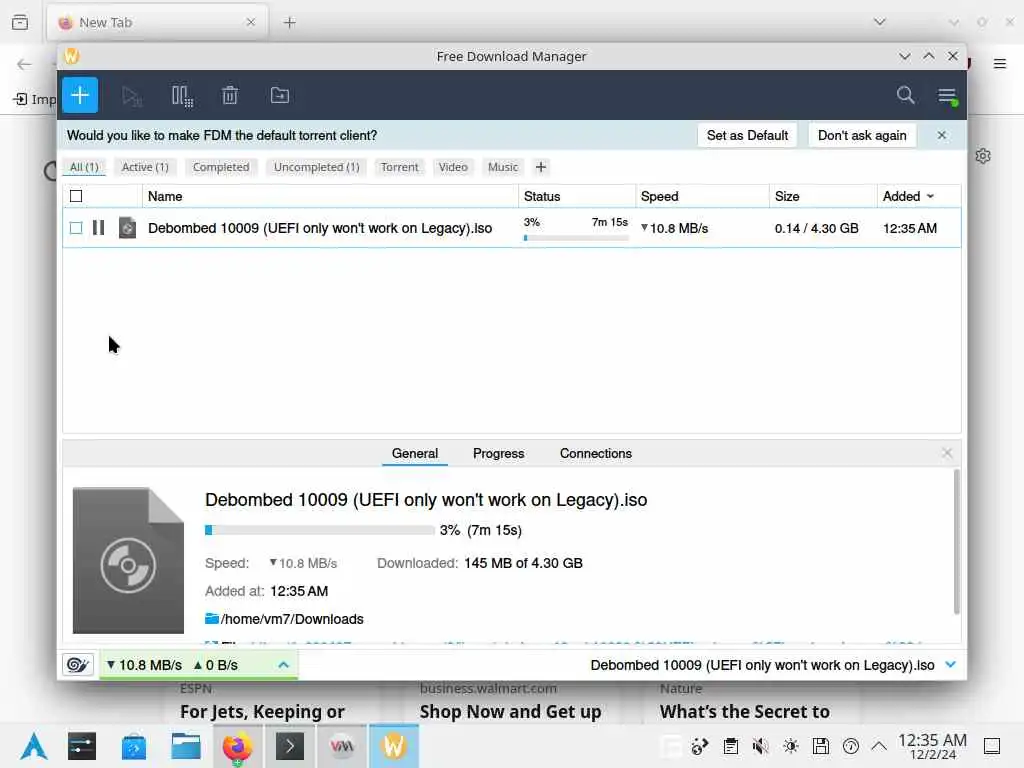Expand the bottom-right download name chevron
1024x768 pixels.
pos(951,665)
